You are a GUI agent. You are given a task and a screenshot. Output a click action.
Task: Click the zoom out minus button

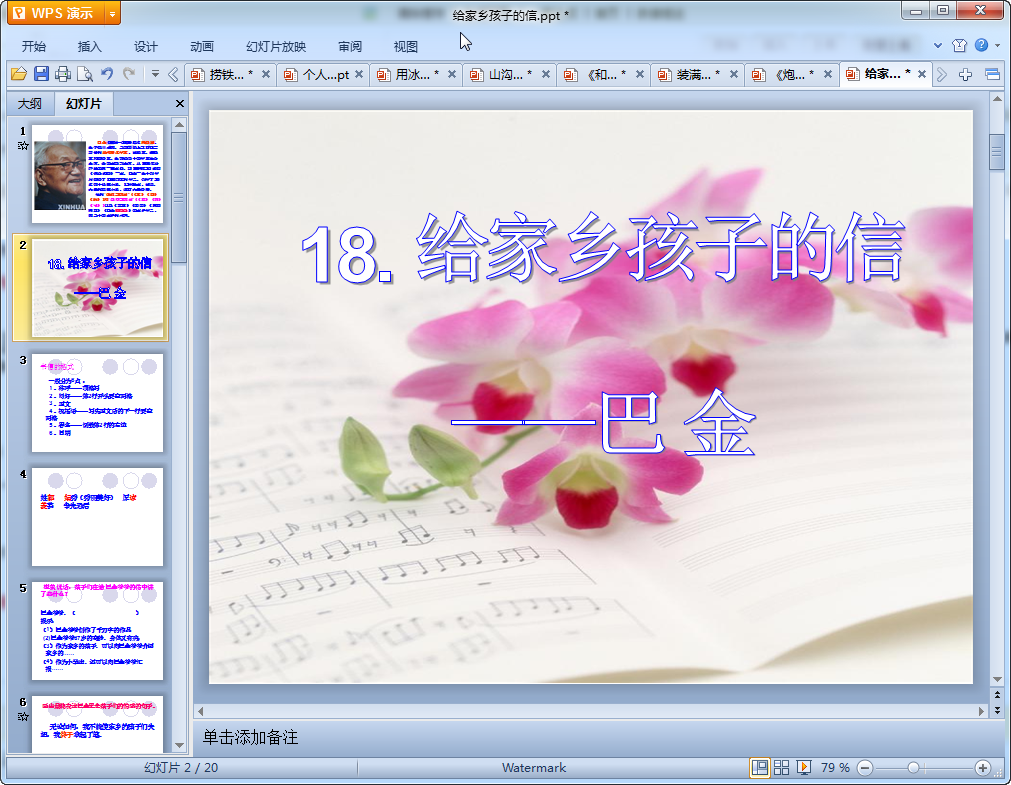pyautogui.click(x=865, y=768)
